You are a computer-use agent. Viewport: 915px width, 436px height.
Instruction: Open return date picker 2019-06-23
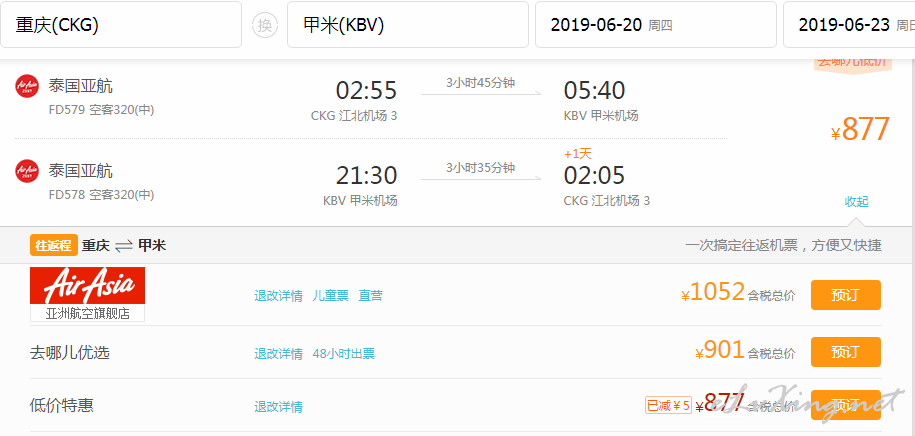pos(849,25)
